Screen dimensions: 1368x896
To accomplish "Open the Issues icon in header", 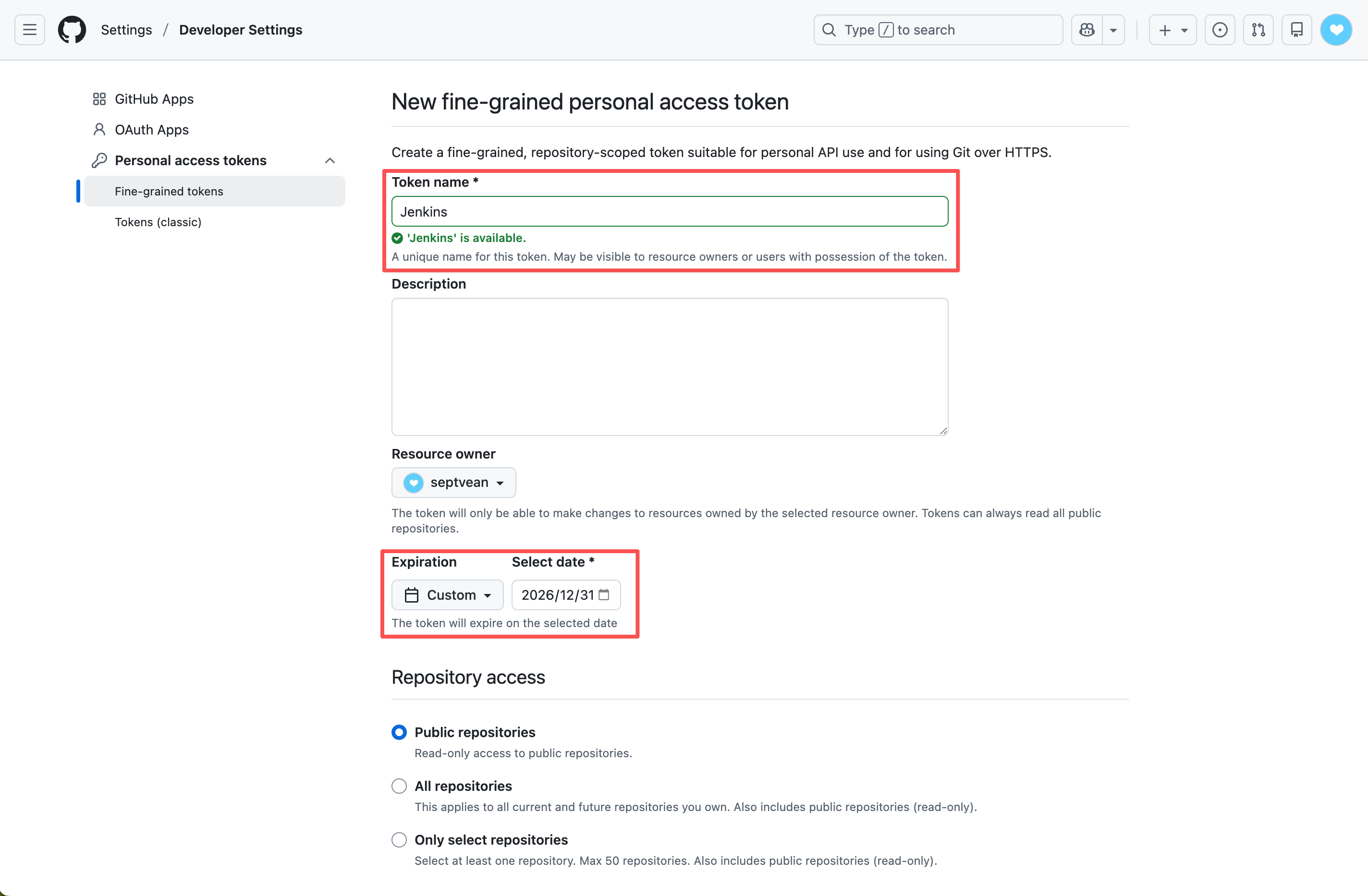I will pyautogui.click(x=1219, y=30).
